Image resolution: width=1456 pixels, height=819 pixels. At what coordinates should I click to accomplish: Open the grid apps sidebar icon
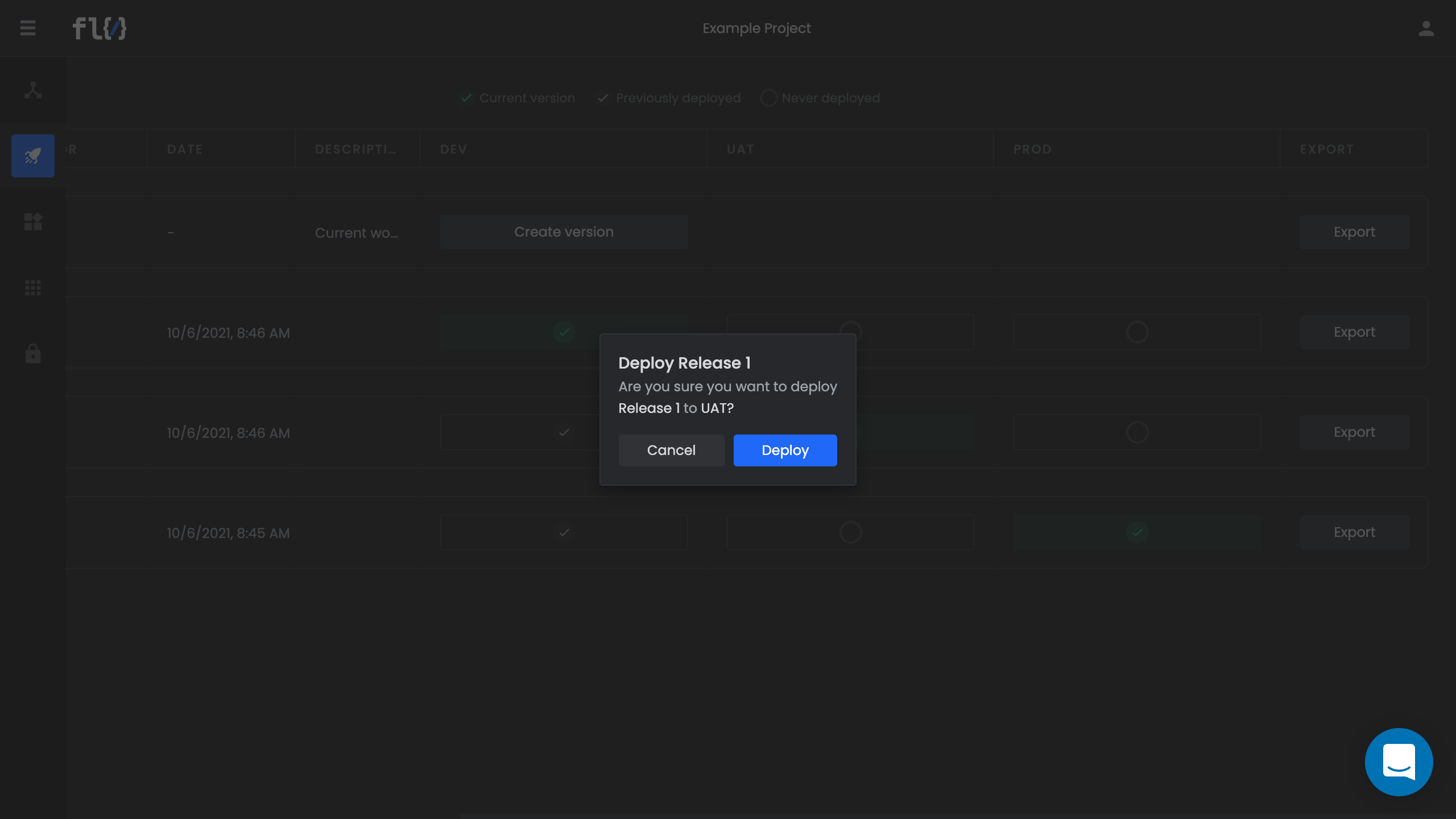33,288
